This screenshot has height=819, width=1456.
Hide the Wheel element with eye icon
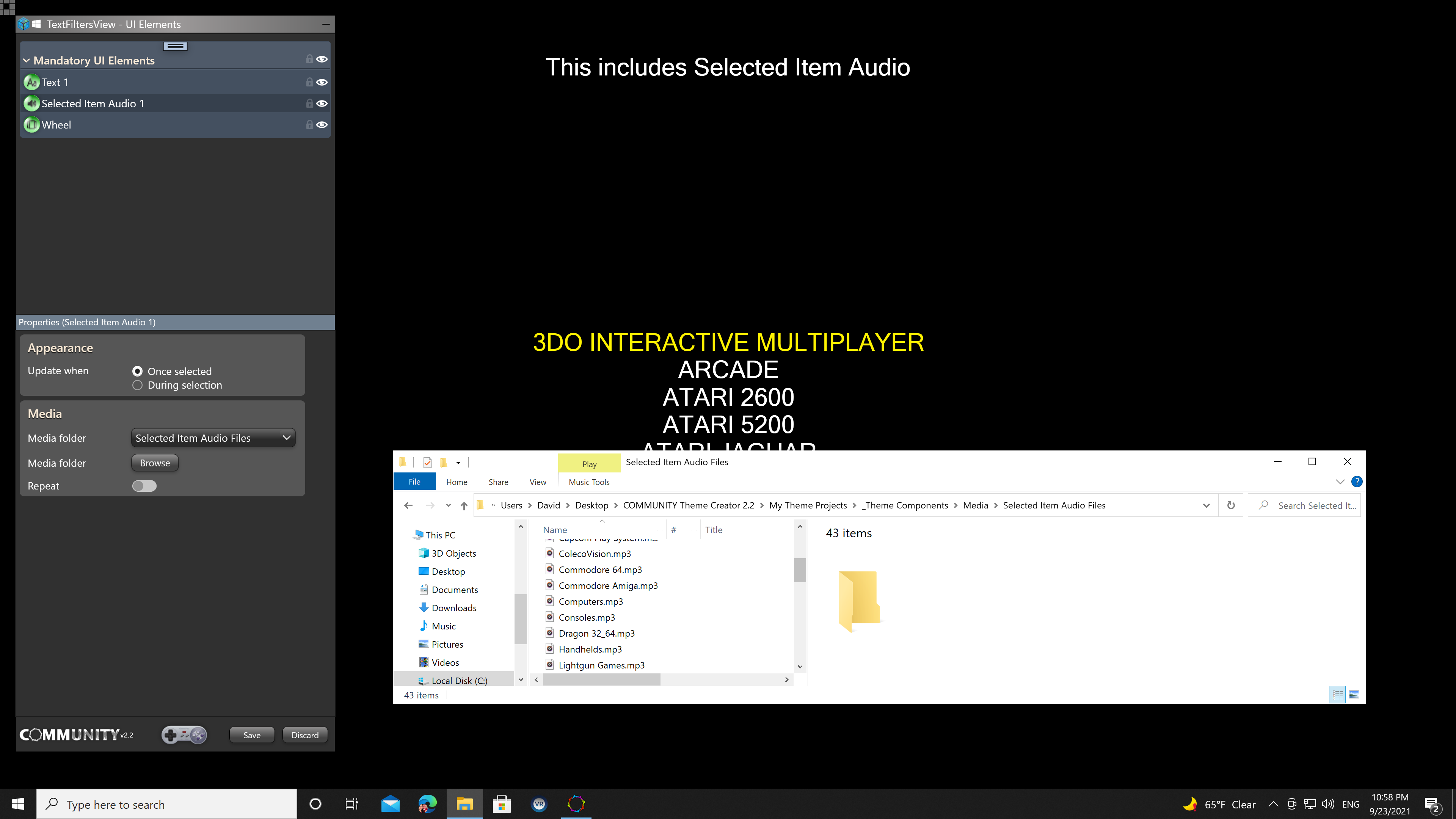pyautogui.click(x=322, y=125)
